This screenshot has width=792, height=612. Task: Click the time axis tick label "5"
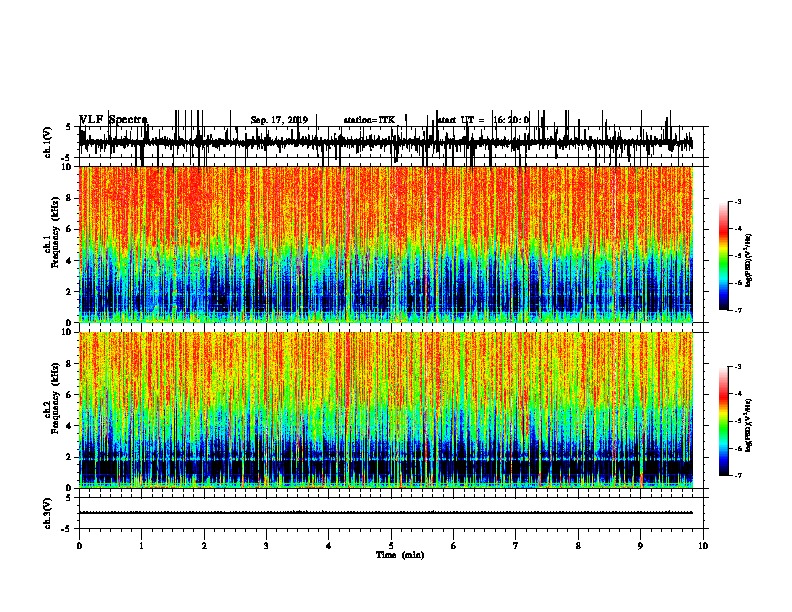point(391,546)
